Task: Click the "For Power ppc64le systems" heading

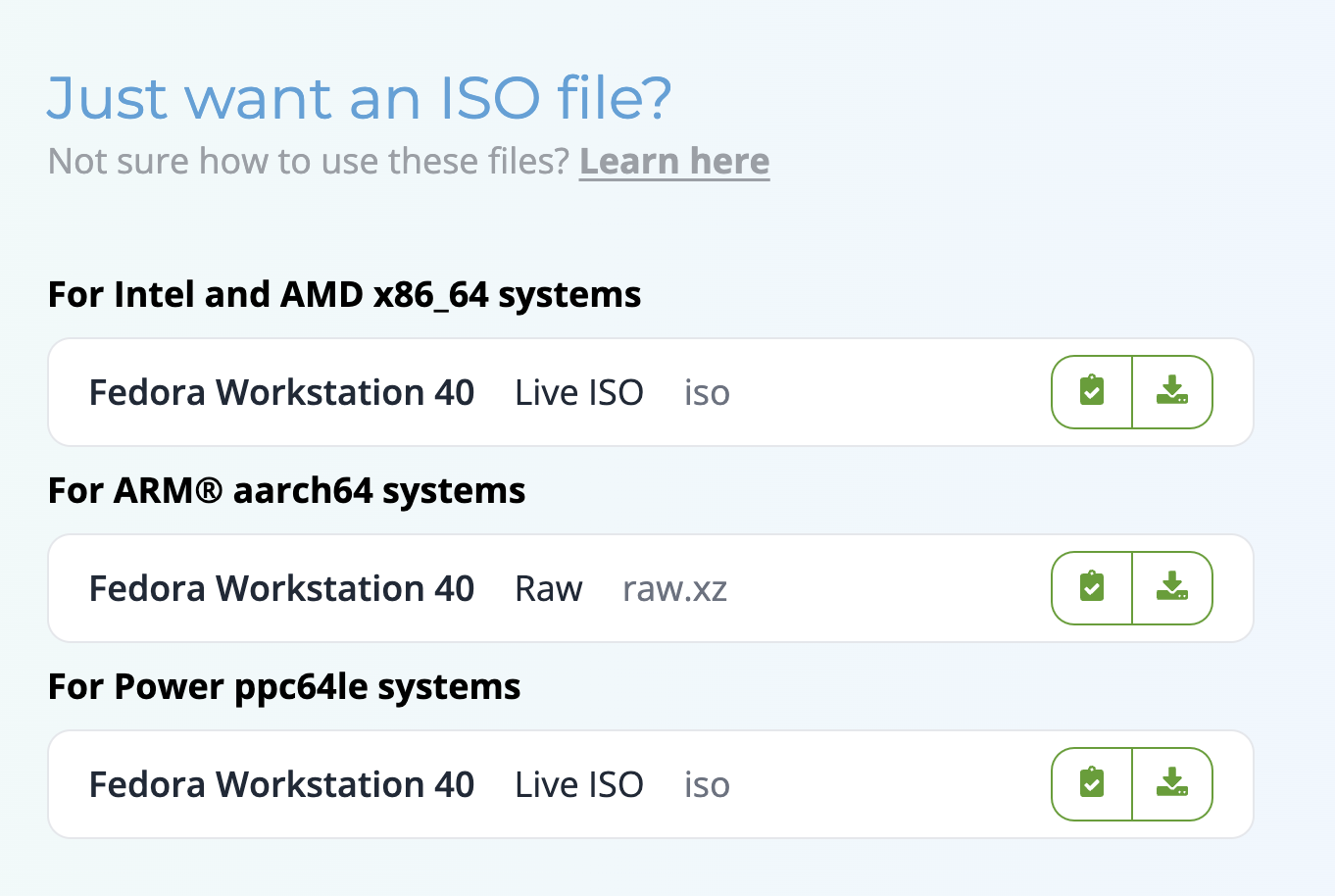Action: pos(284,686)
